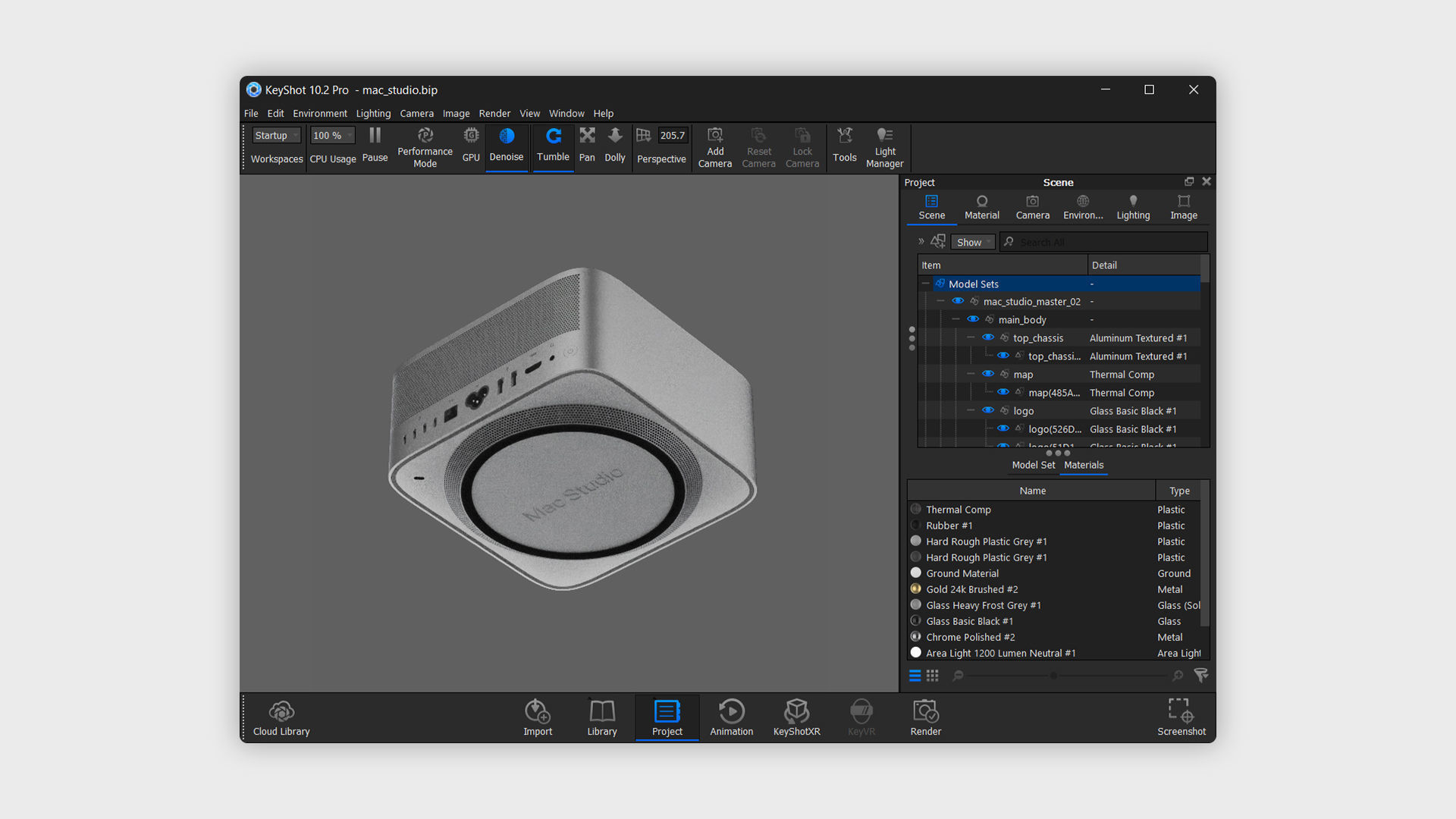
Task: Open the Lighting menu
Action: 373,114
